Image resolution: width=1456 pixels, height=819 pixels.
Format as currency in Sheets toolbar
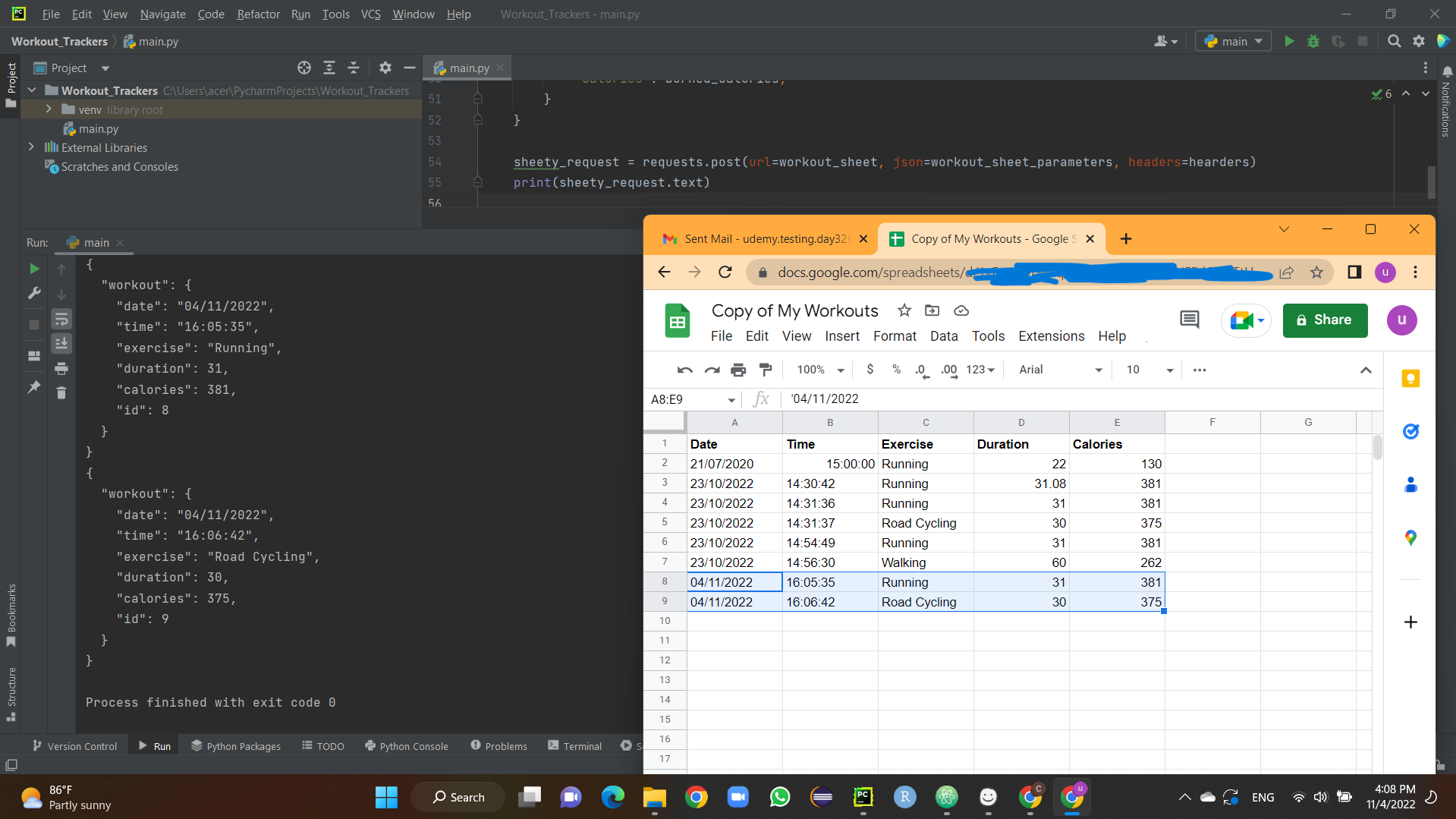[x=870, y=369]
